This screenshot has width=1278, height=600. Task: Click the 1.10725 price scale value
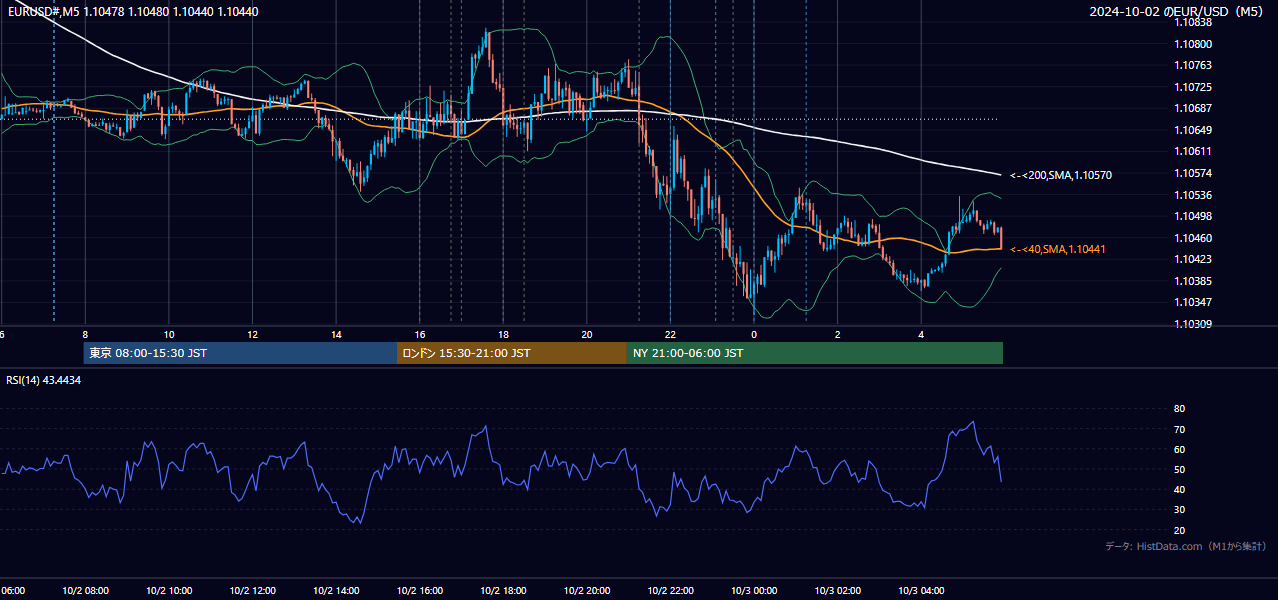click(1192, 87)
